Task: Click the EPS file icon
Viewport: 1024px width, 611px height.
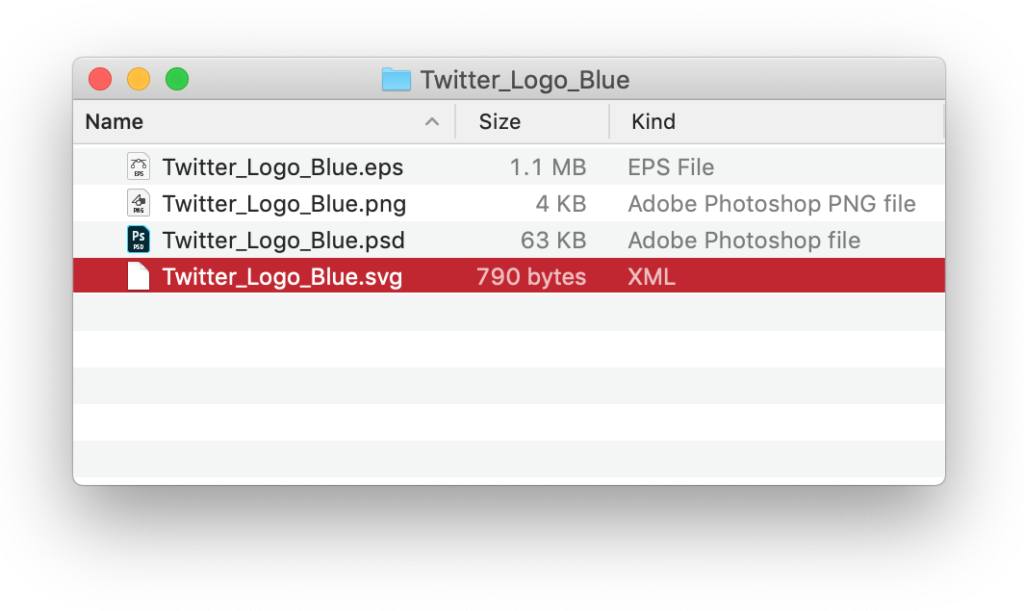Action: point(138,167)
